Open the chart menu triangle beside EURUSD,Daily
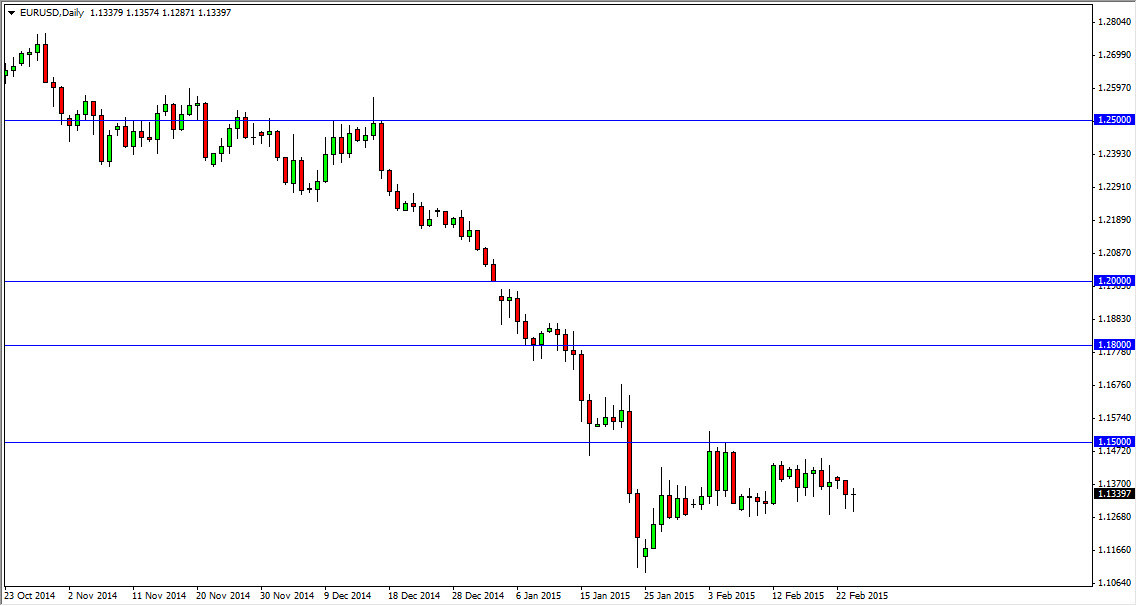The image size is (1137, 606). pos(11,13)
